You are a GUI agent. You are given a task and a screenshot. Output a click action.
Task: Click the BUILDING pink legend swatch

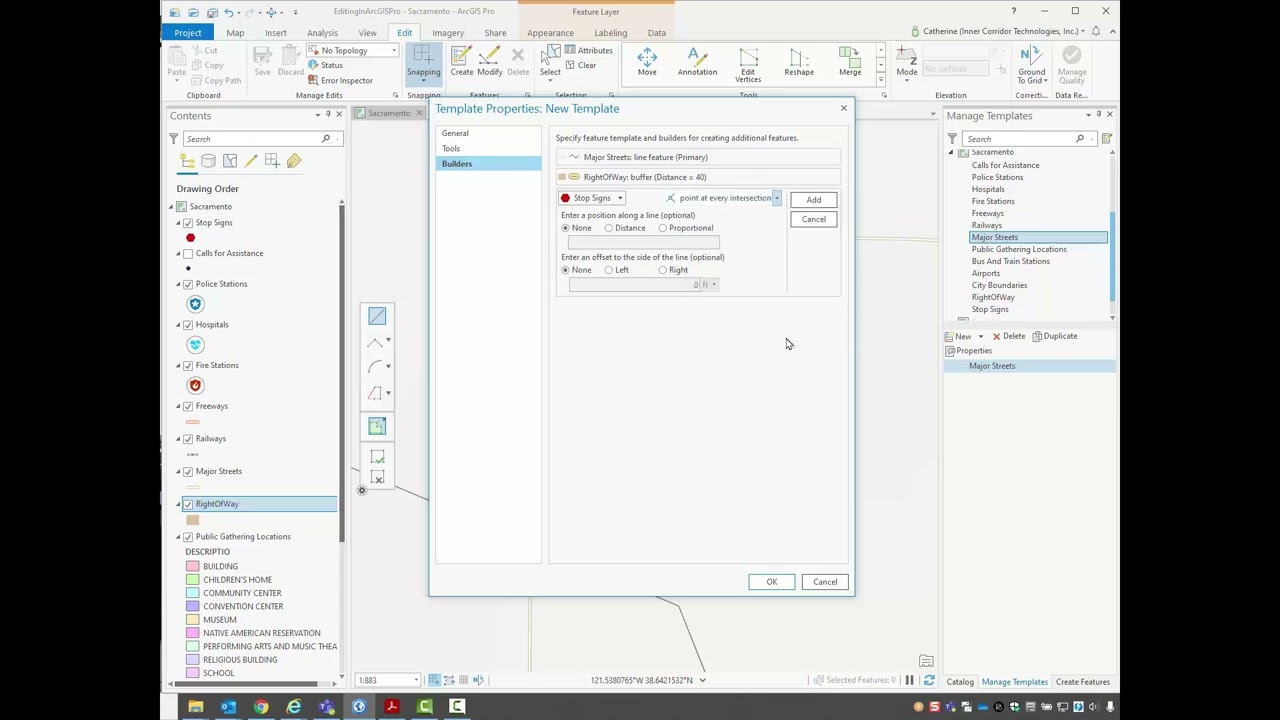click(192, 567)
